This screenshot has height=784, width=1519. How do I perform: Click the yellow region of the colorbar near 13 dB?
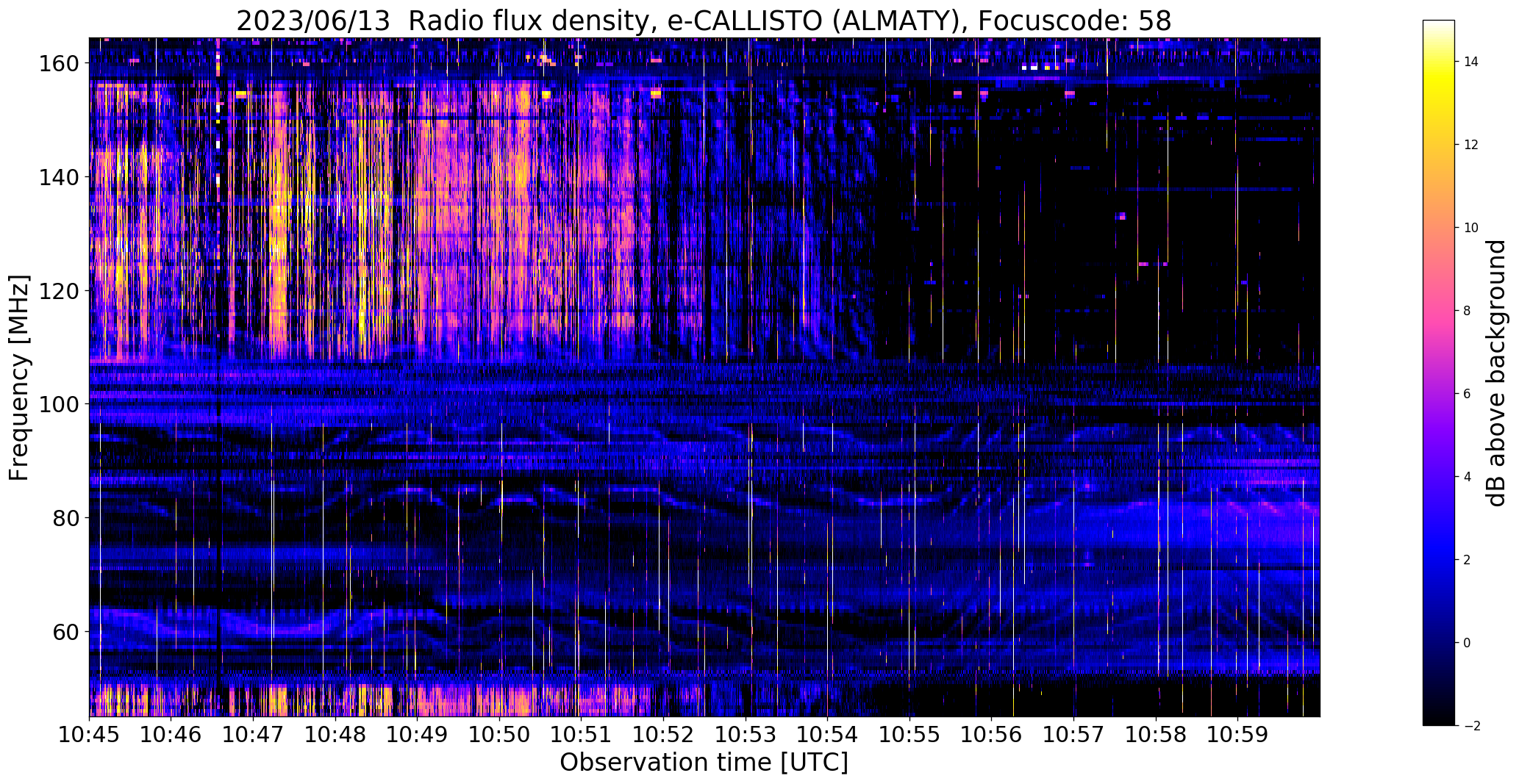coord(1439,104)
